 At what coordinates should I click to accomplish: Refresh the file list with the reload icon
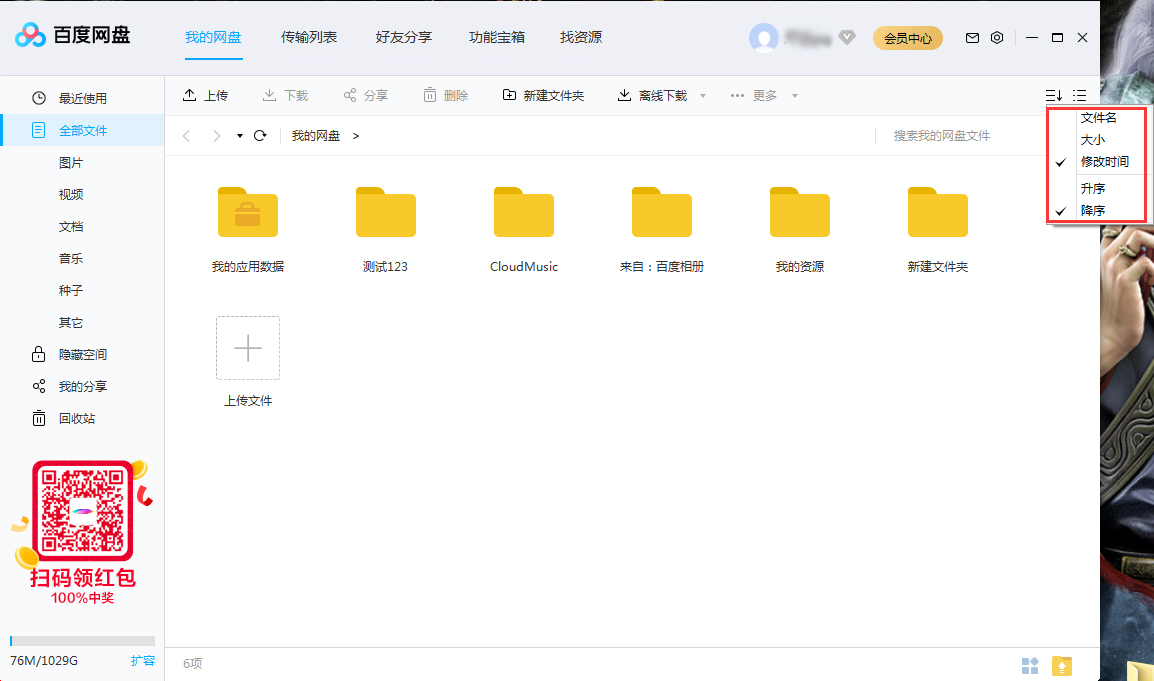(x=260, y=135)
